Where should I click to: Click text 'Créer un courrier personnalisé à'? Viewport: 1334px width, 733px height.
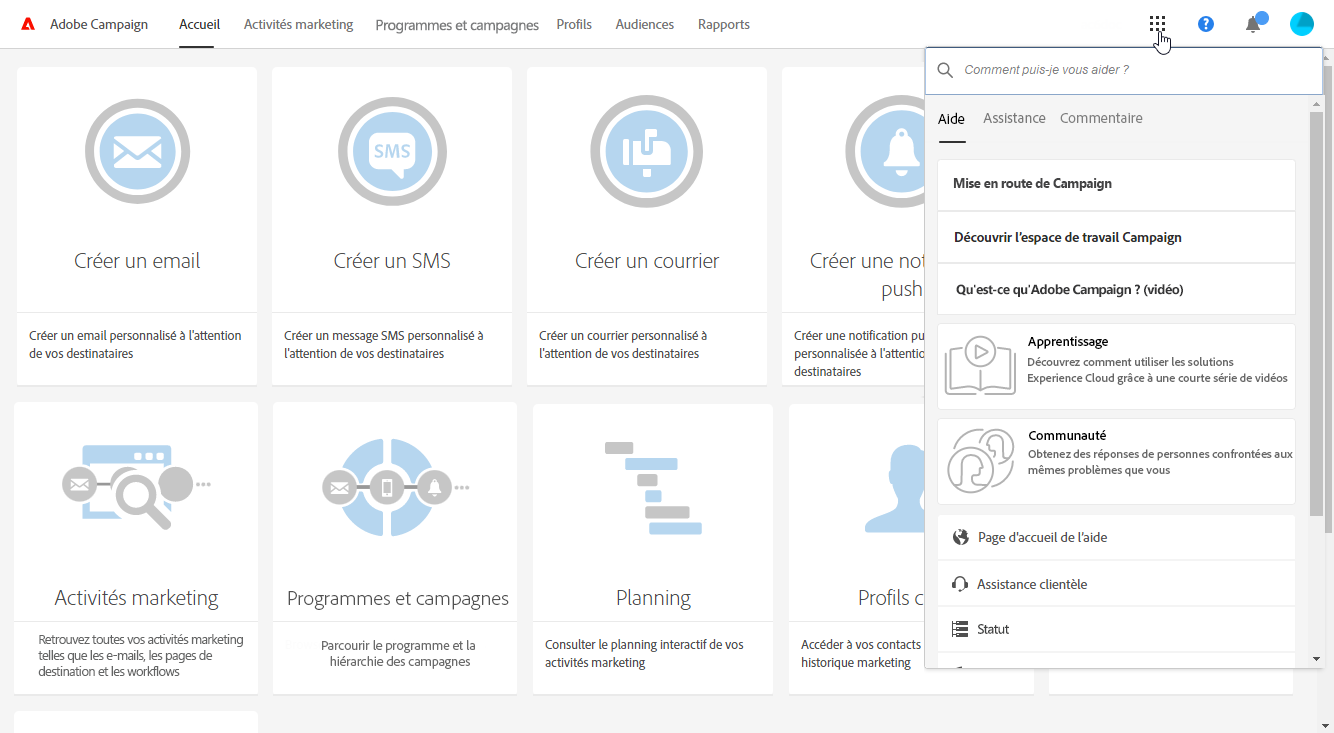click(623, 336)
